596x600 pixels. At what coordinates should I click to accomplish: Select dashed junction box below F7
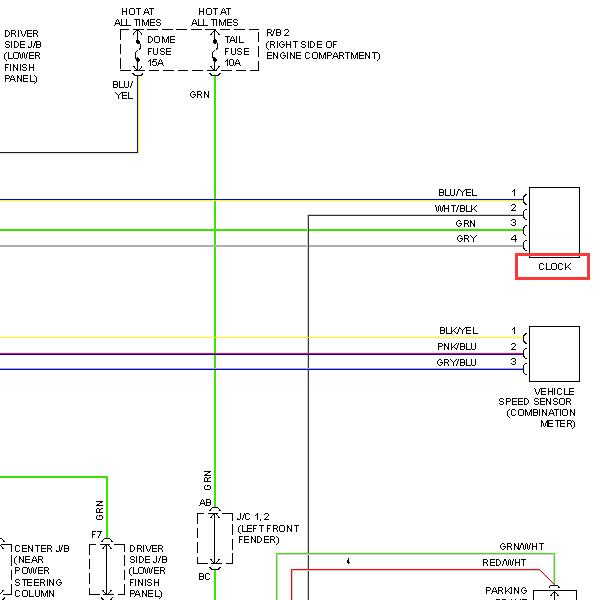[x=107, y=569]
